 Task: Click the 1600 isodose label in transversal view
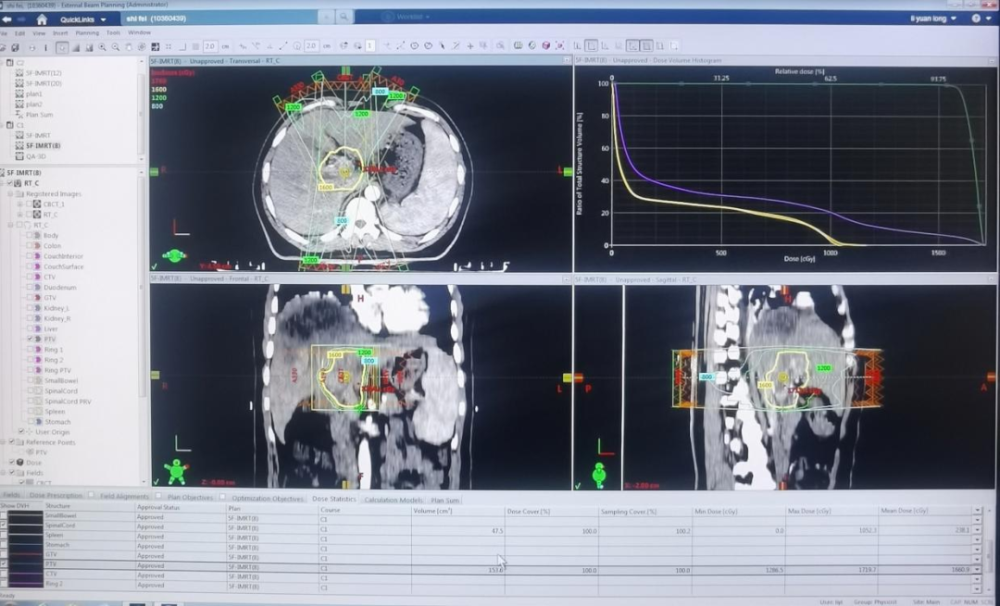pyautogui.click(x=325, y=188)
